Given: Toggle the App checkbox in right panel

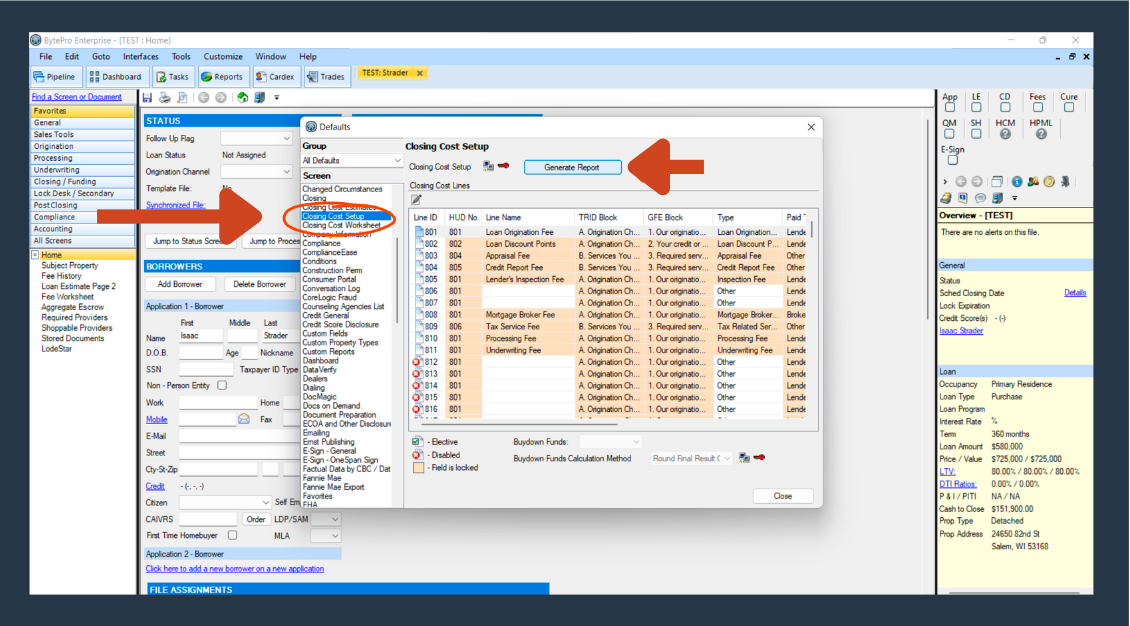Looking at the screenshot, I should 950,108.
